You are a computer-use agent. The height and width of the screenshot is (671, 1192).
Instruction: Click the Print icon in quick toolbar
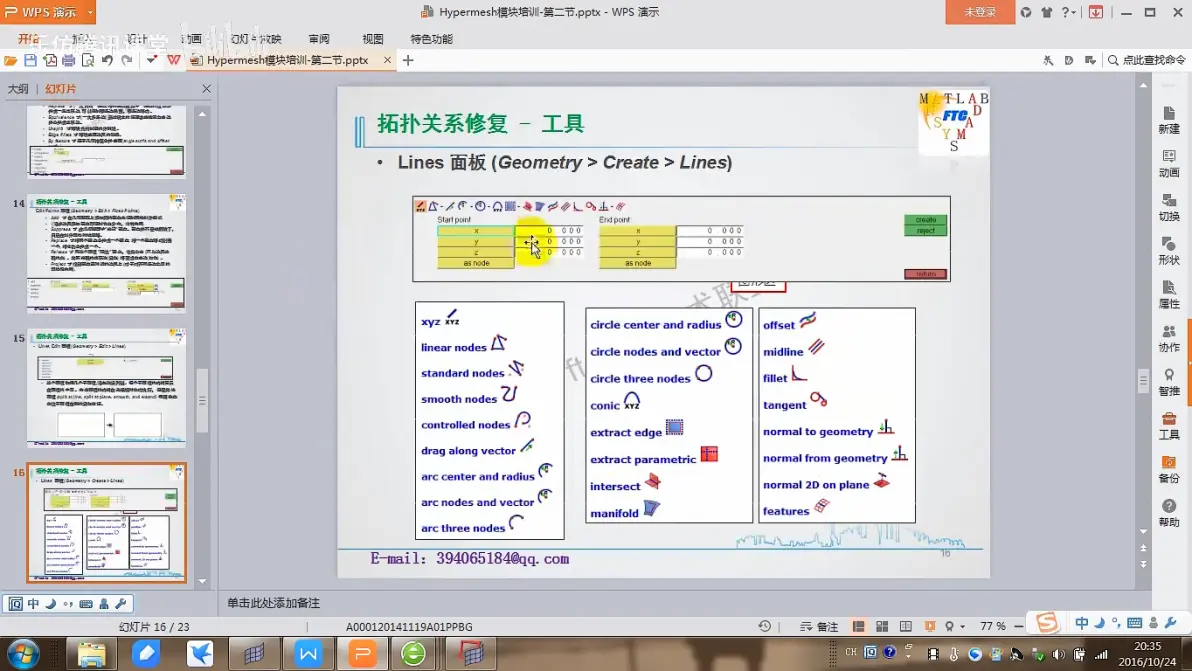(x=68, y=60)
